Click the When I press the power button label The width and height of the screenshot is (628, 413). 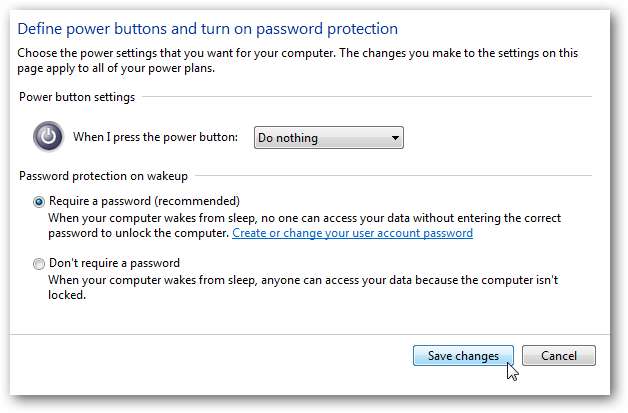click(x=155, y=137)
